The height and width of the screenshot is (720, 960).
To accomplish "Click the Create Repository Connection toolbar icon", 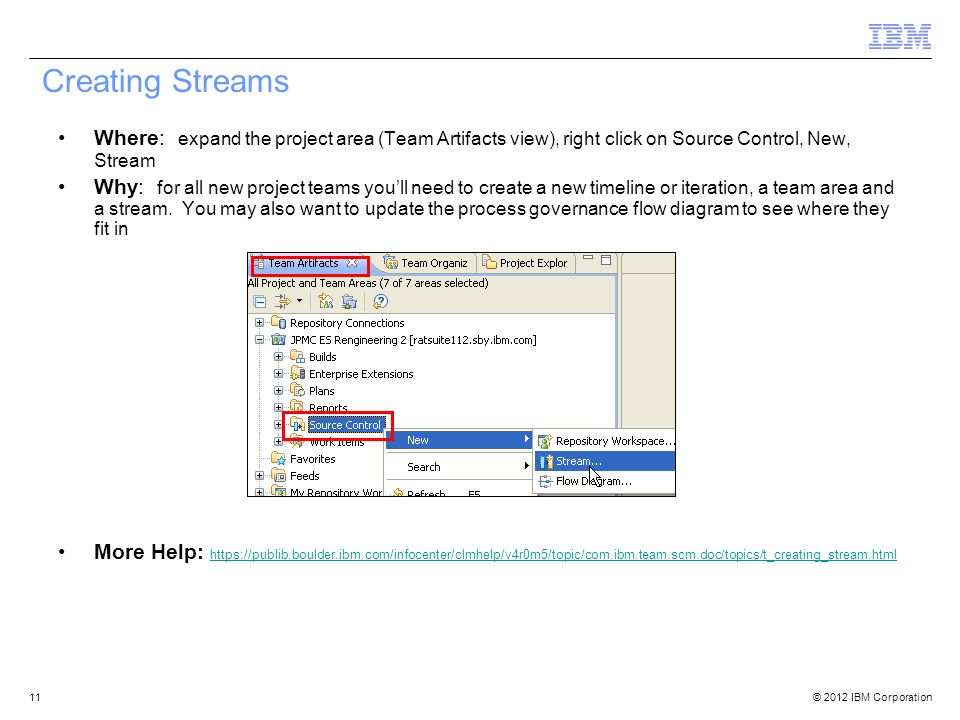I will click(349, 301).
